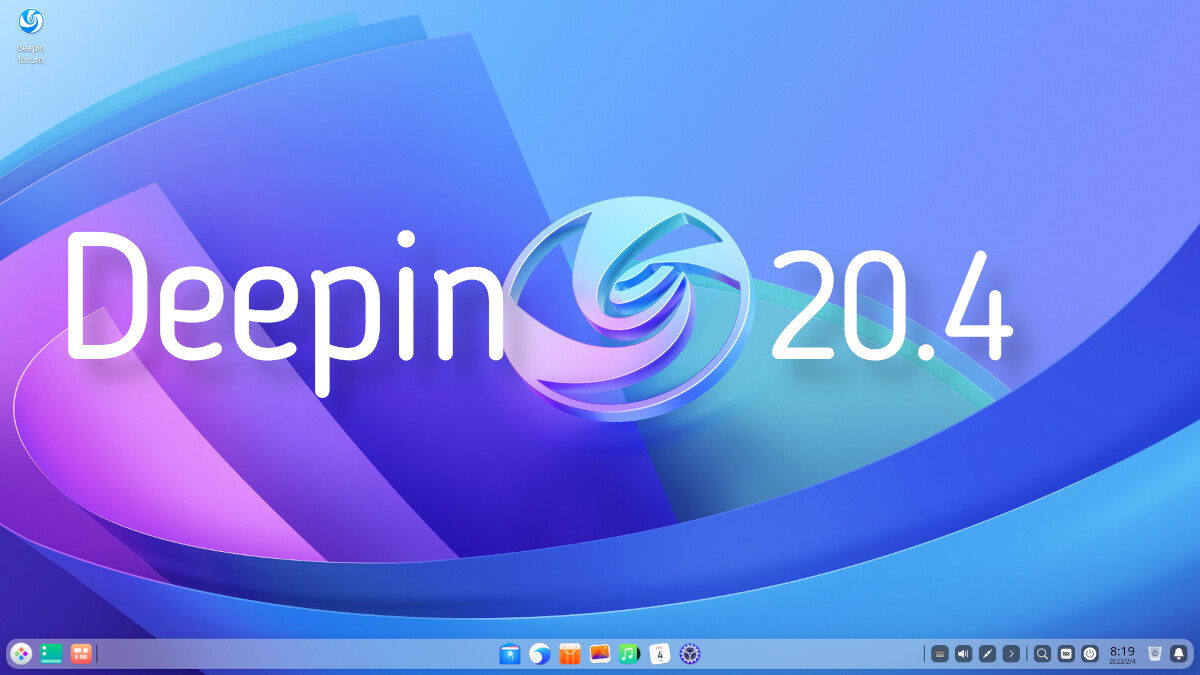Click the onscreen keyboard tray icon
The height and width of the screenshot is (675, 1200).
click(x=939, y=654)
